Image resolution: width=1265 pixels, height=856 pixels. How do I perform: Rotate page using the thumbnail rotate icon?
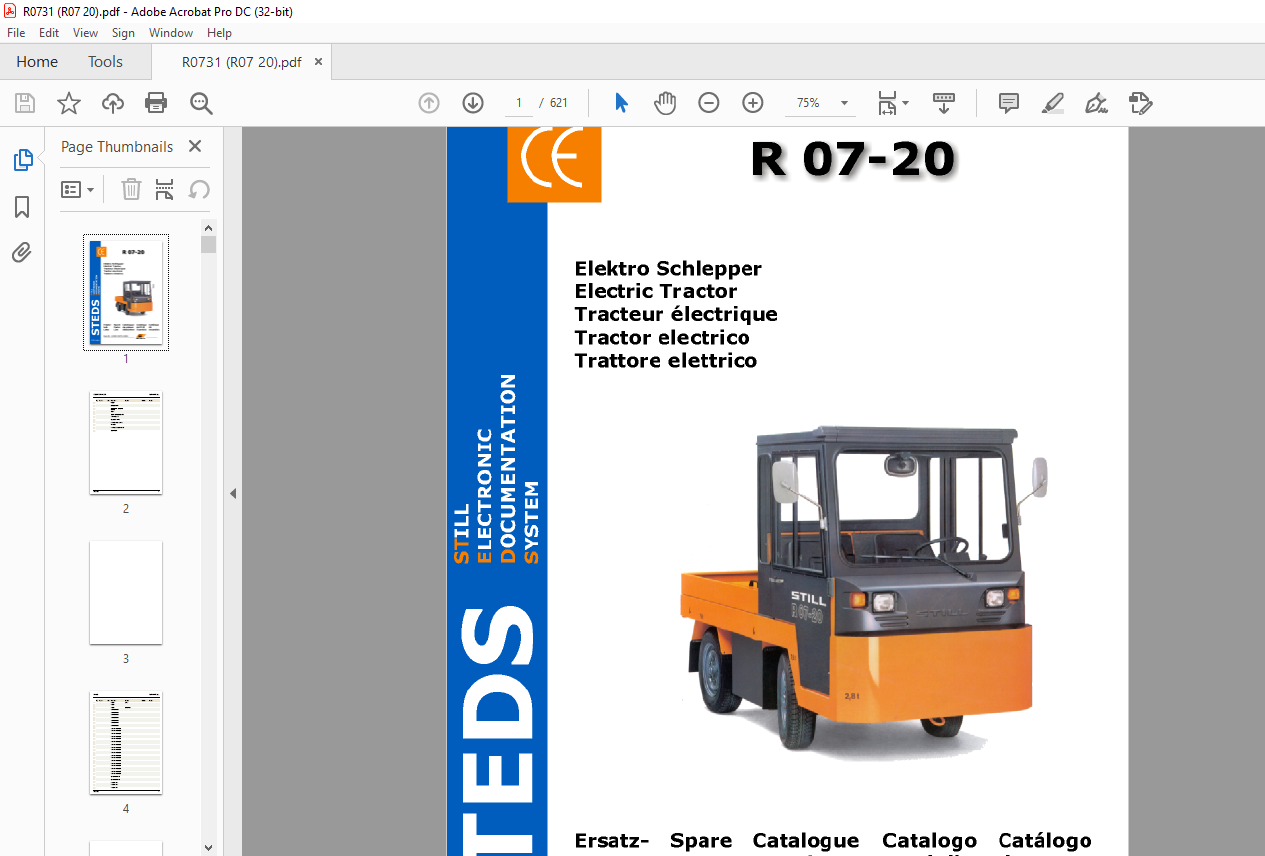199,189
